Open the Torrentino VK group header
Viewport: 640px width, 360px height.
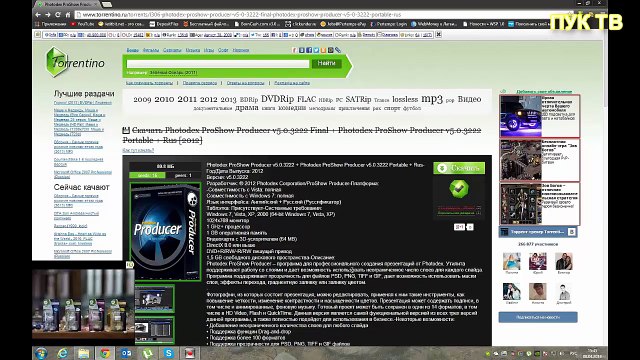point(538,232)
